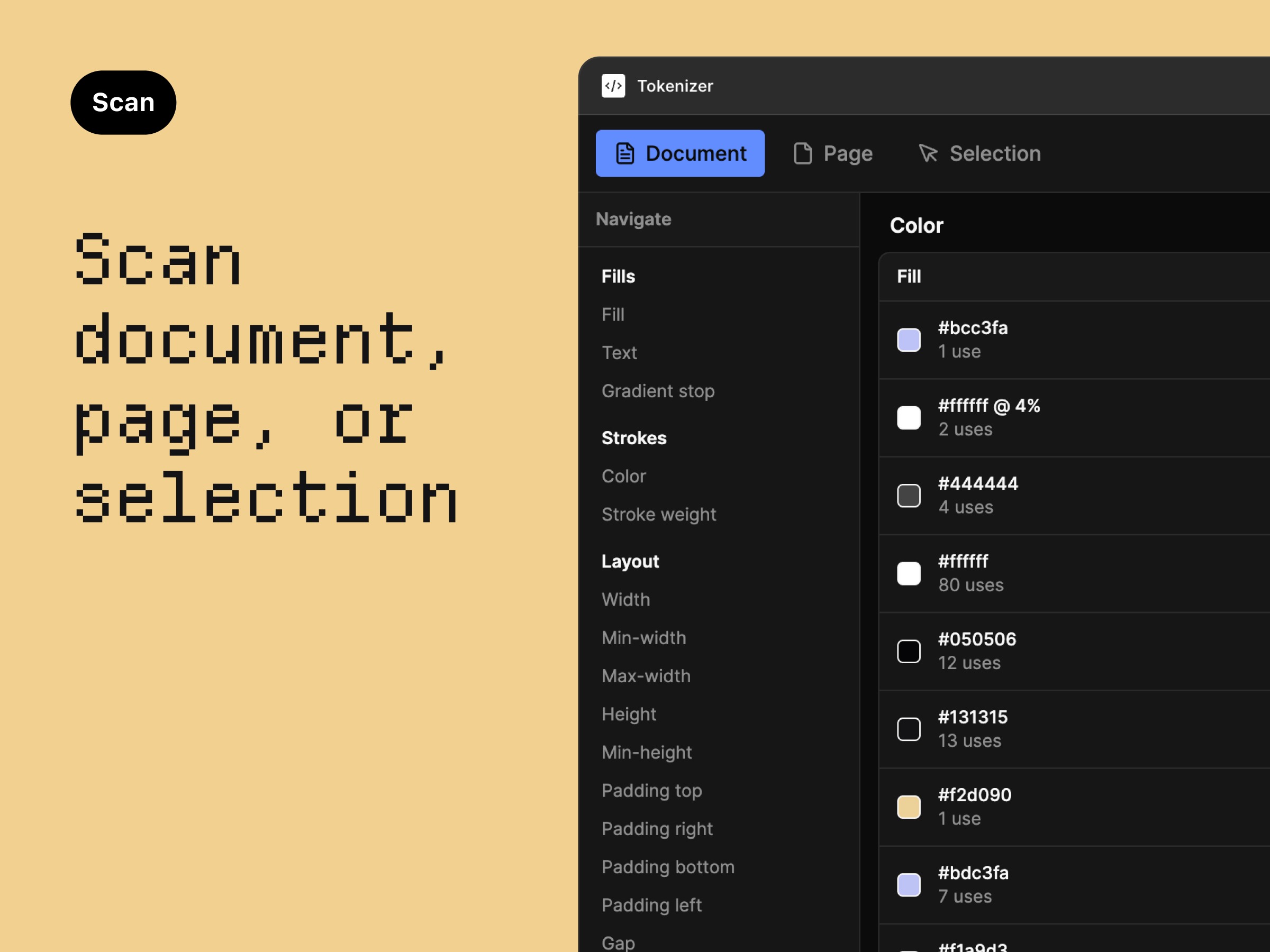Open the Selection tab

click(979, 153)
